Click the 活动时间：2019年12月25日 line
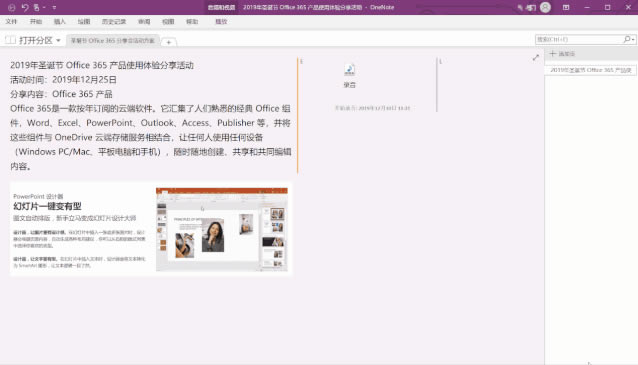The height and width of the screenshot is (365, 638). coord(63,79)
